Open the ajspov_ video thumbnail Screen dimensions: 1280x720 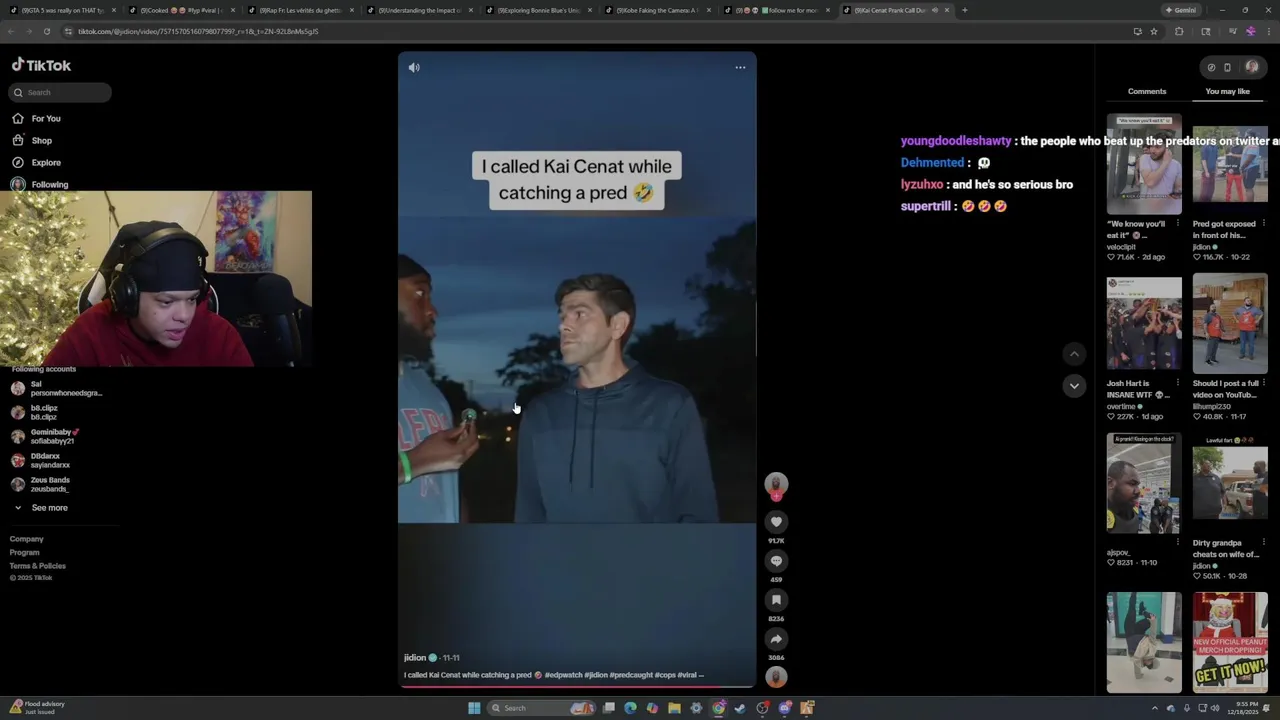(x=1144, y=483)
